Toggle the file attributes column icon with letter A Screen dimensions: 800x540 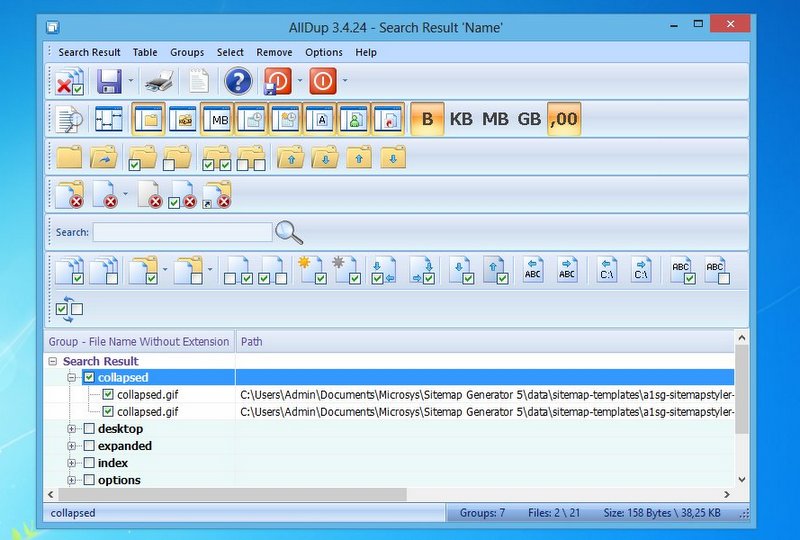point(320,119)
